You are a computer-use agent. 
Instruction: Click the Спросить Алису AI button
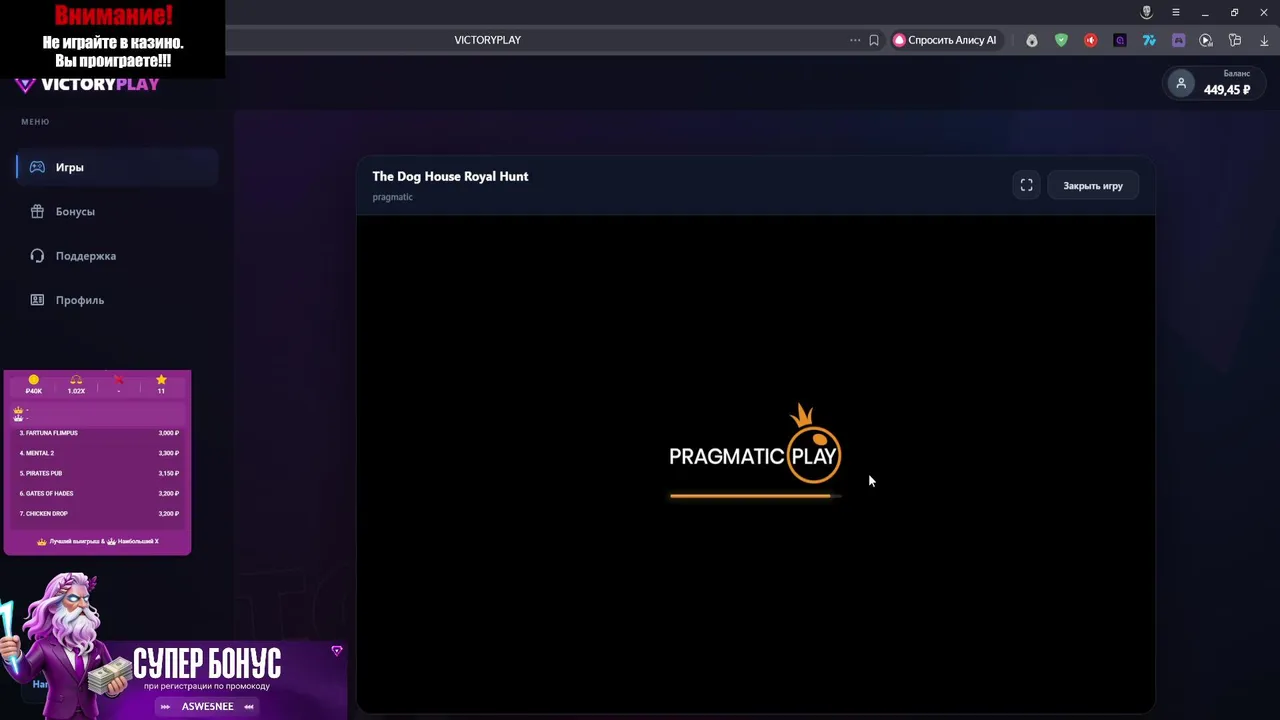click(945, 40)
